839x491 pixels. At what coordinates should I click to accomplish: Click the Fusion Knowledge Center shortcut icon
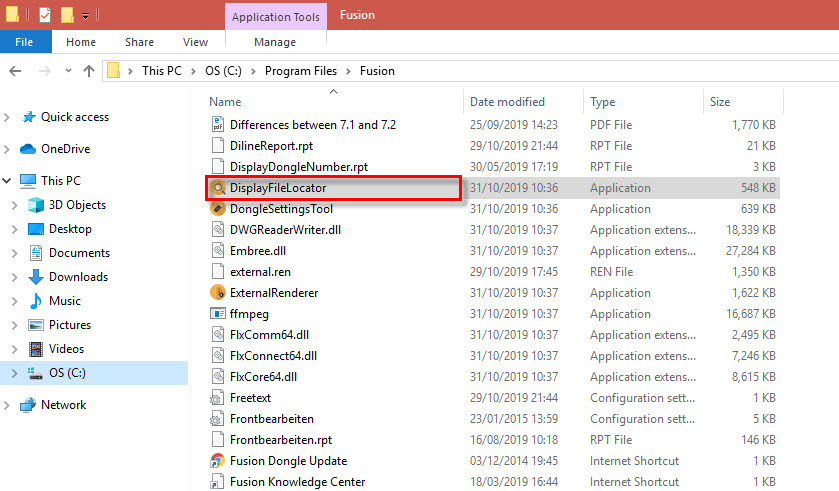[217, 481]
